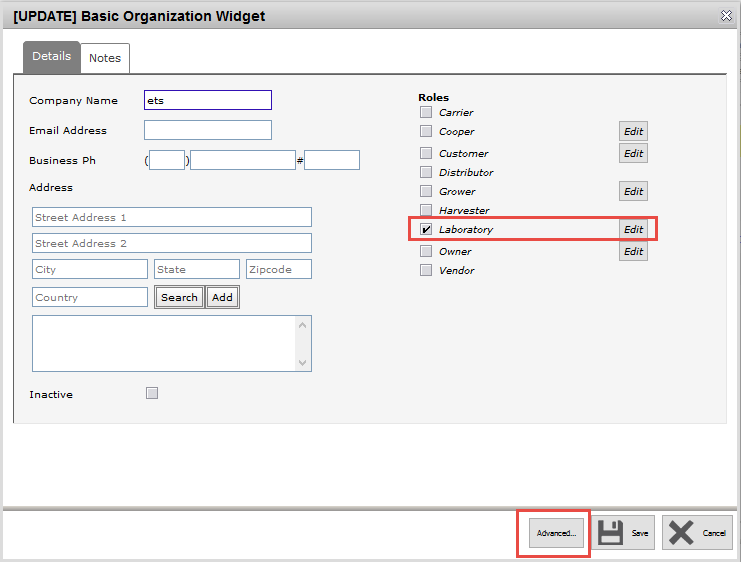The image size is (741, 562).
Task: Toggle the Inactive checkbox
Action: [152, 393]
